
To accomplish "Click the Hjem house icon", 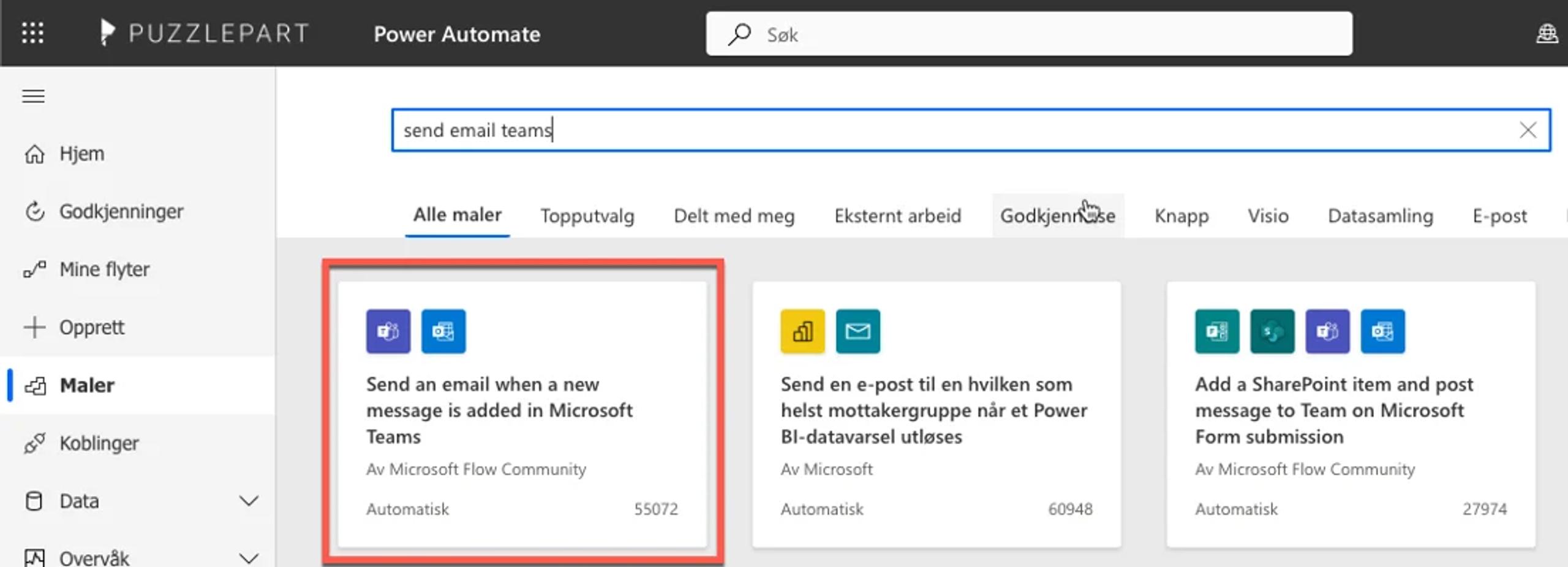I will (34, 154).
